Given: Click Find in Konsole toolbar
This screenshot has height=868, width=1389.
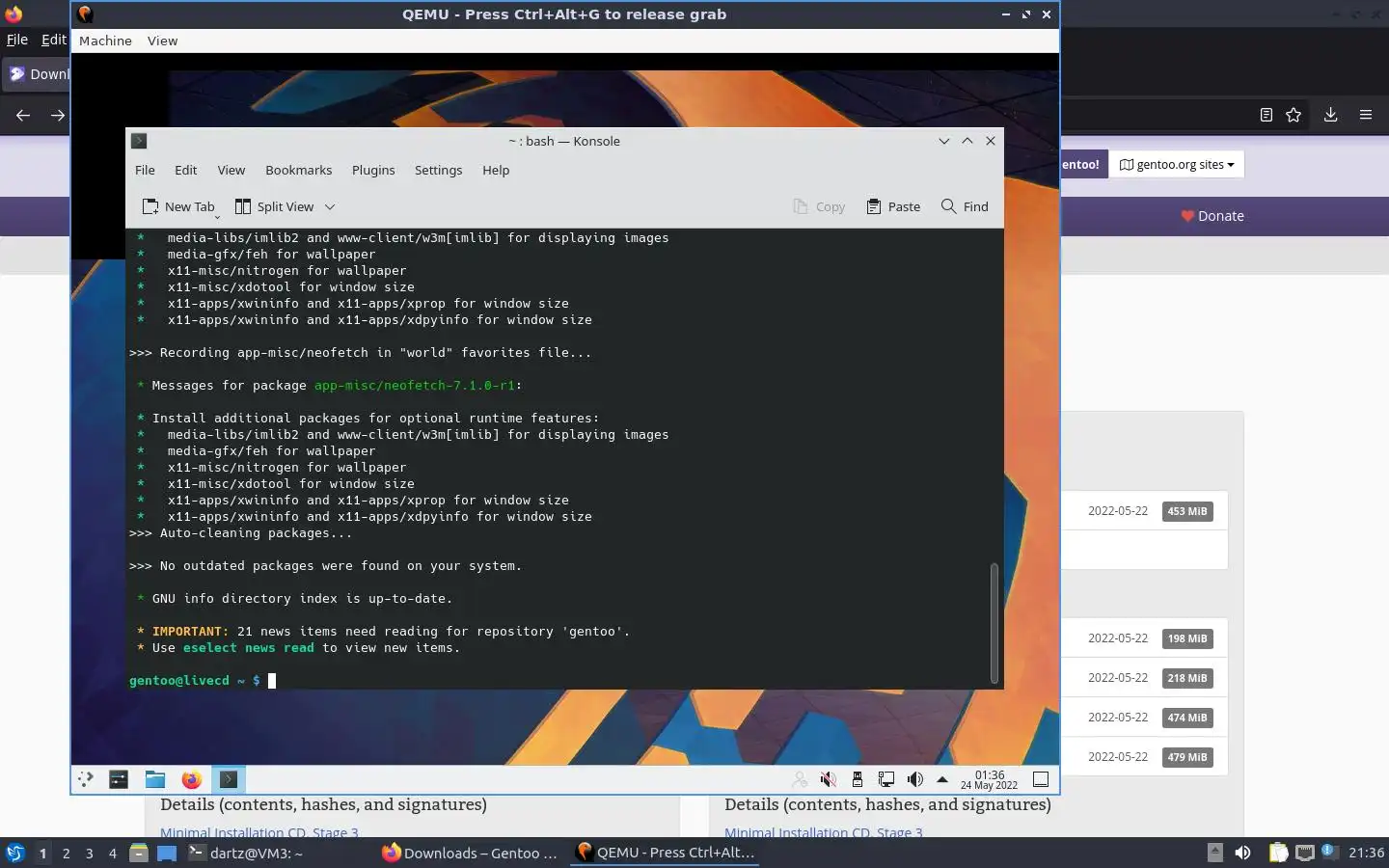Looking at the screenshot, I should pyautogui.click(x=965, y=206).
